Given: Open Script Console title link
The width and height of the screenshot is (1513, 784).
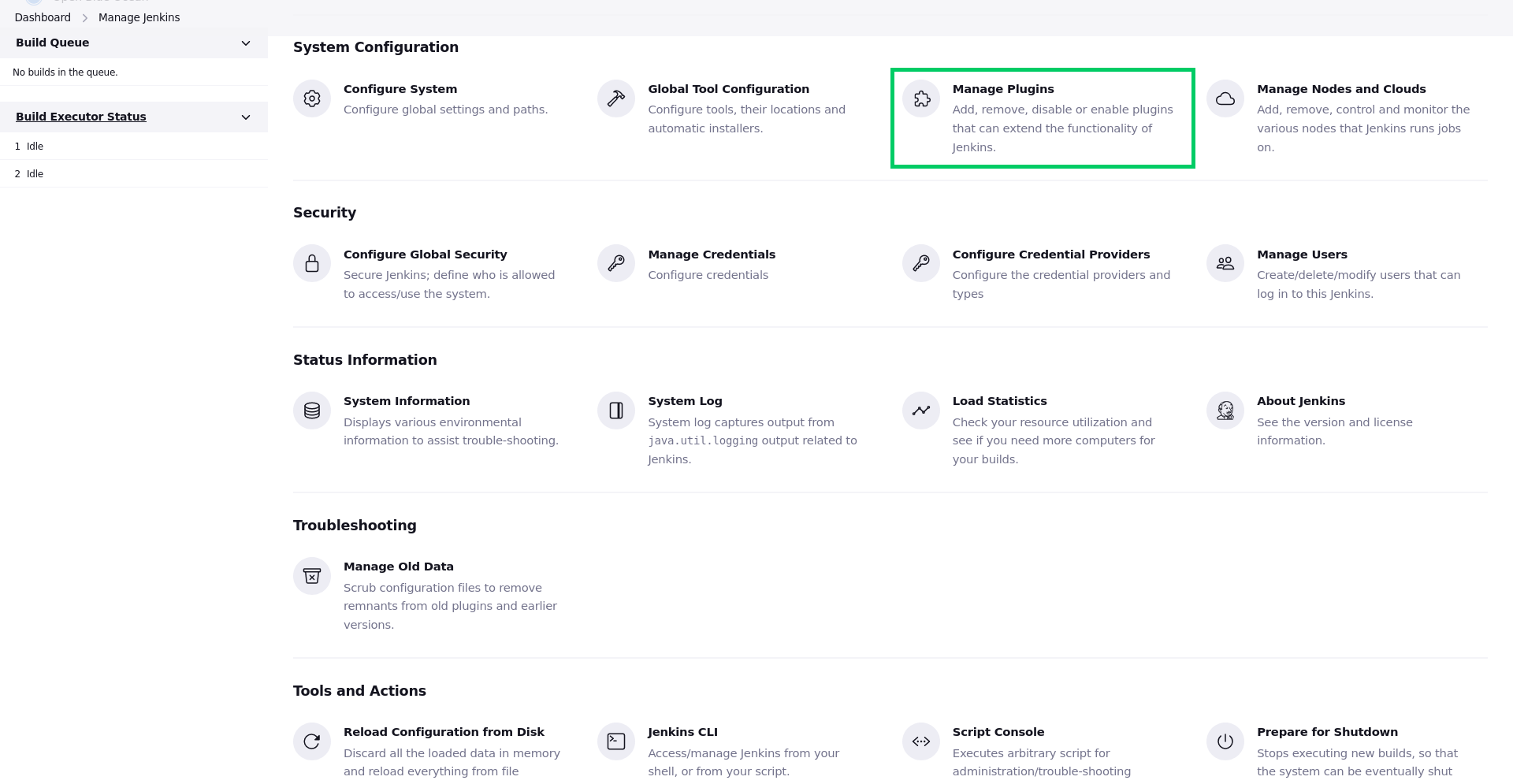Looking at the screenshot, I should click(998, 732).
